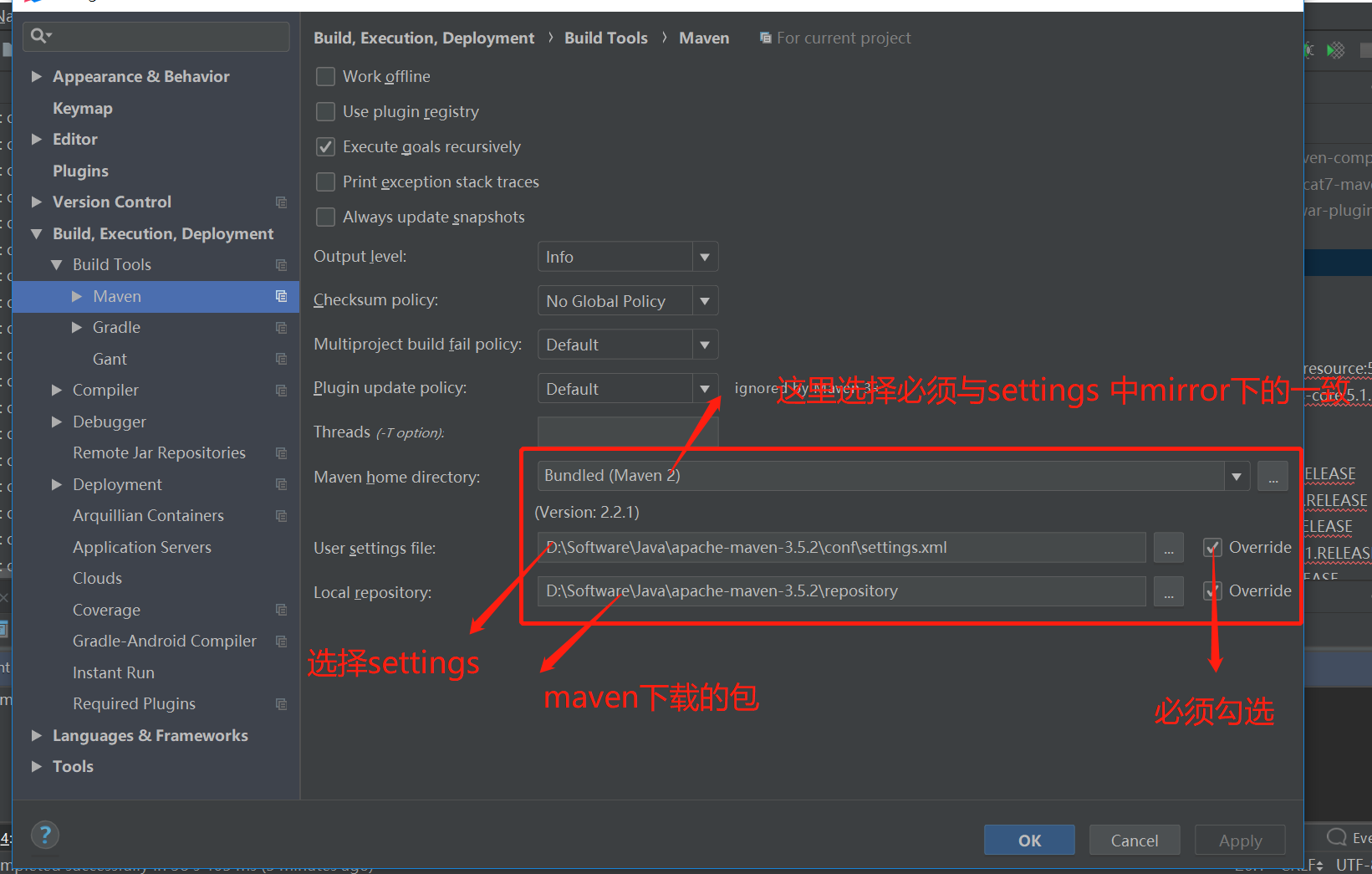This screenshot has height=874, width=1372.
Task: Uncheck Execute goals recursively
Action: point(326,147)
